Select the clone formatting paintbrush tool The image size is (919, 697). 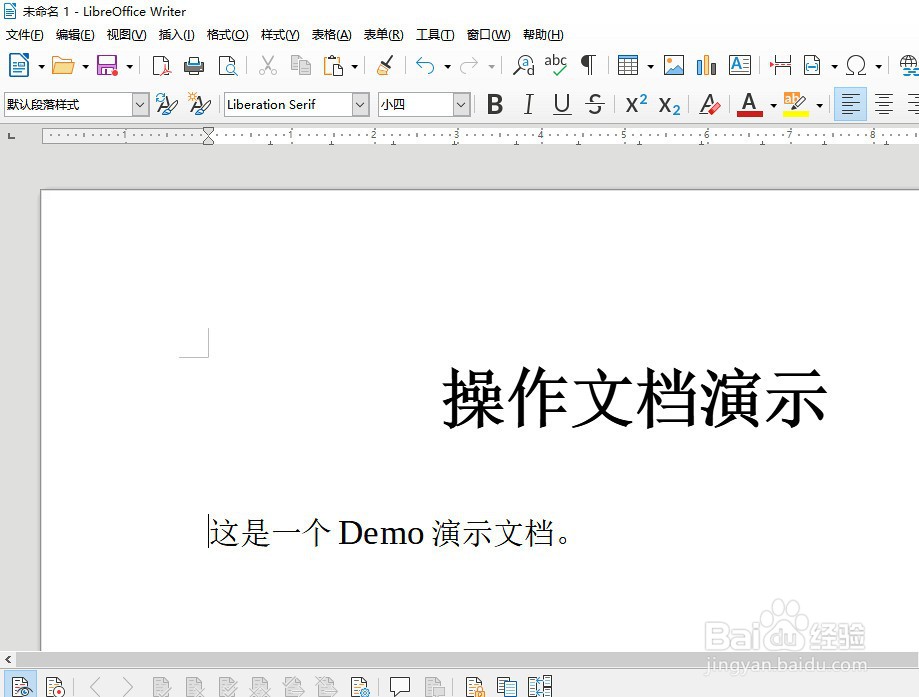coord(385,65)
